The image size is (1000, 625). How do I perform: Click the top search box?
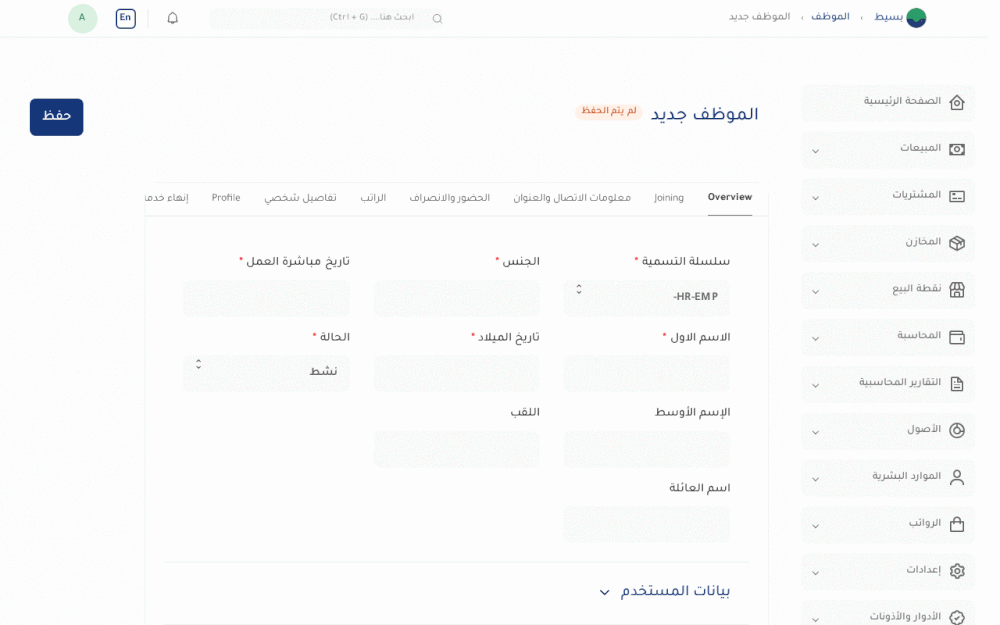pos(327,18)
